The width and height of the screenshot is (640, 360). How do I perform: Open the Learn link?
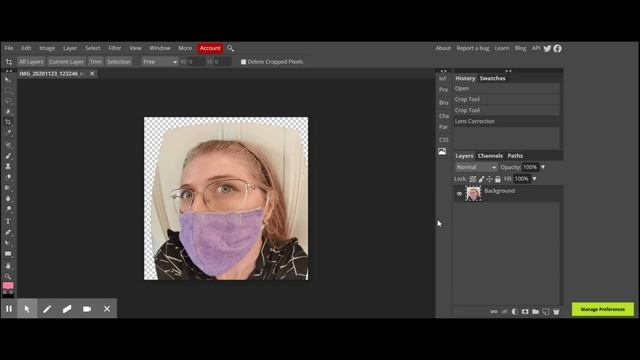click(502, 48)
